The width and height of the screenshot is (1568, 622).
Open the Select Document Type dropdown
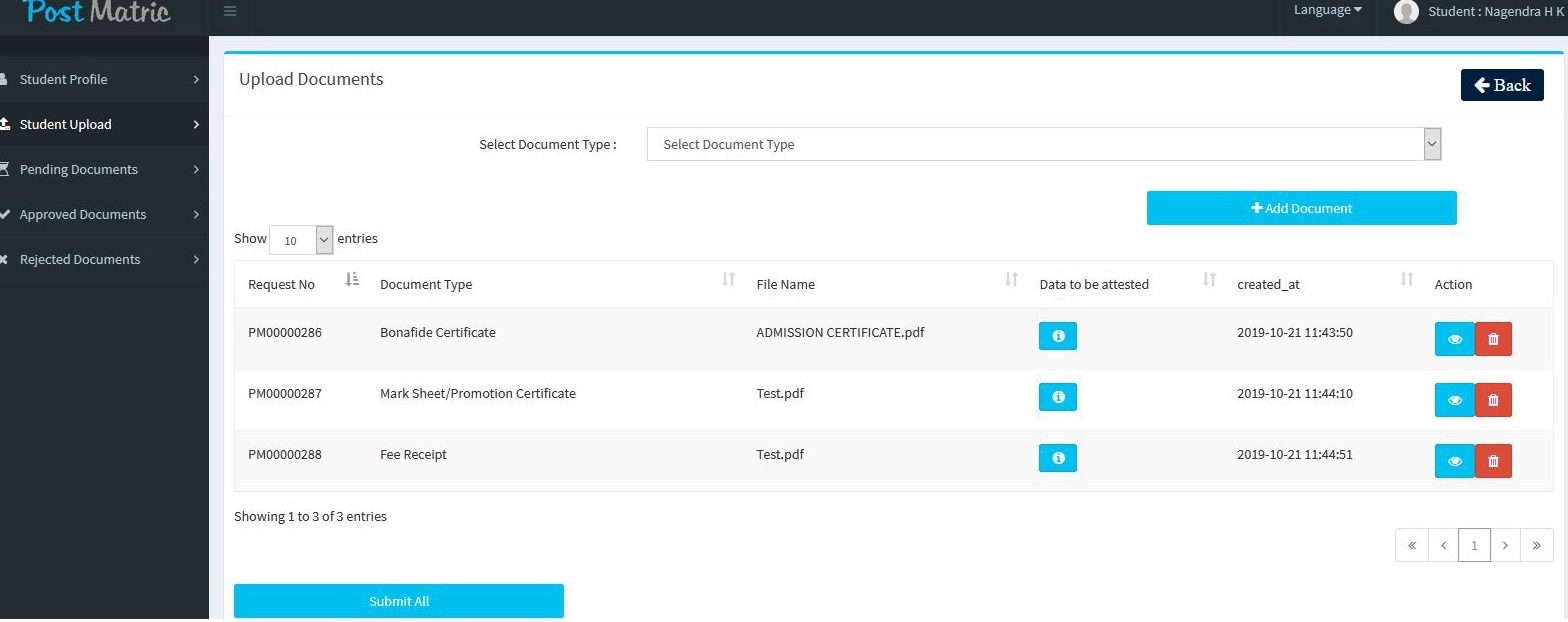(1044, 144)
